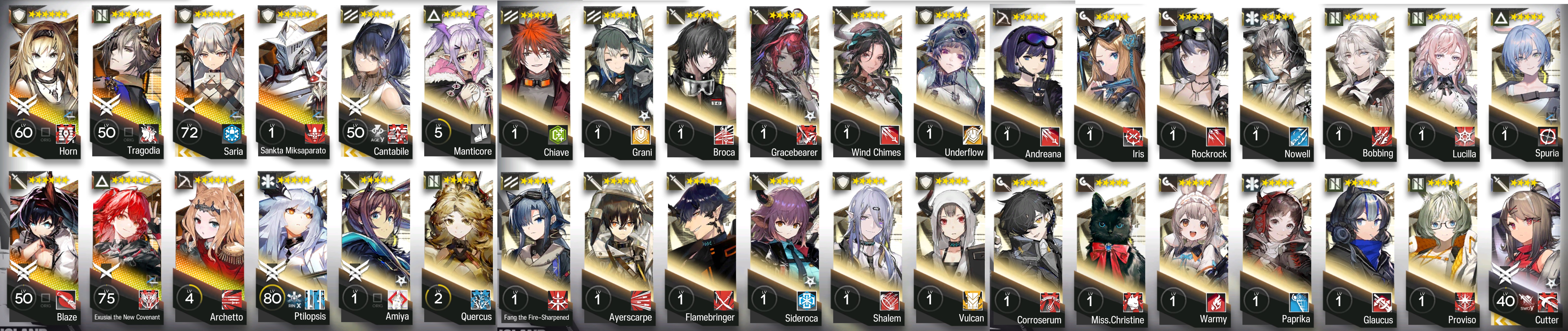Click Saria's level 72 circle

(189, 132)
